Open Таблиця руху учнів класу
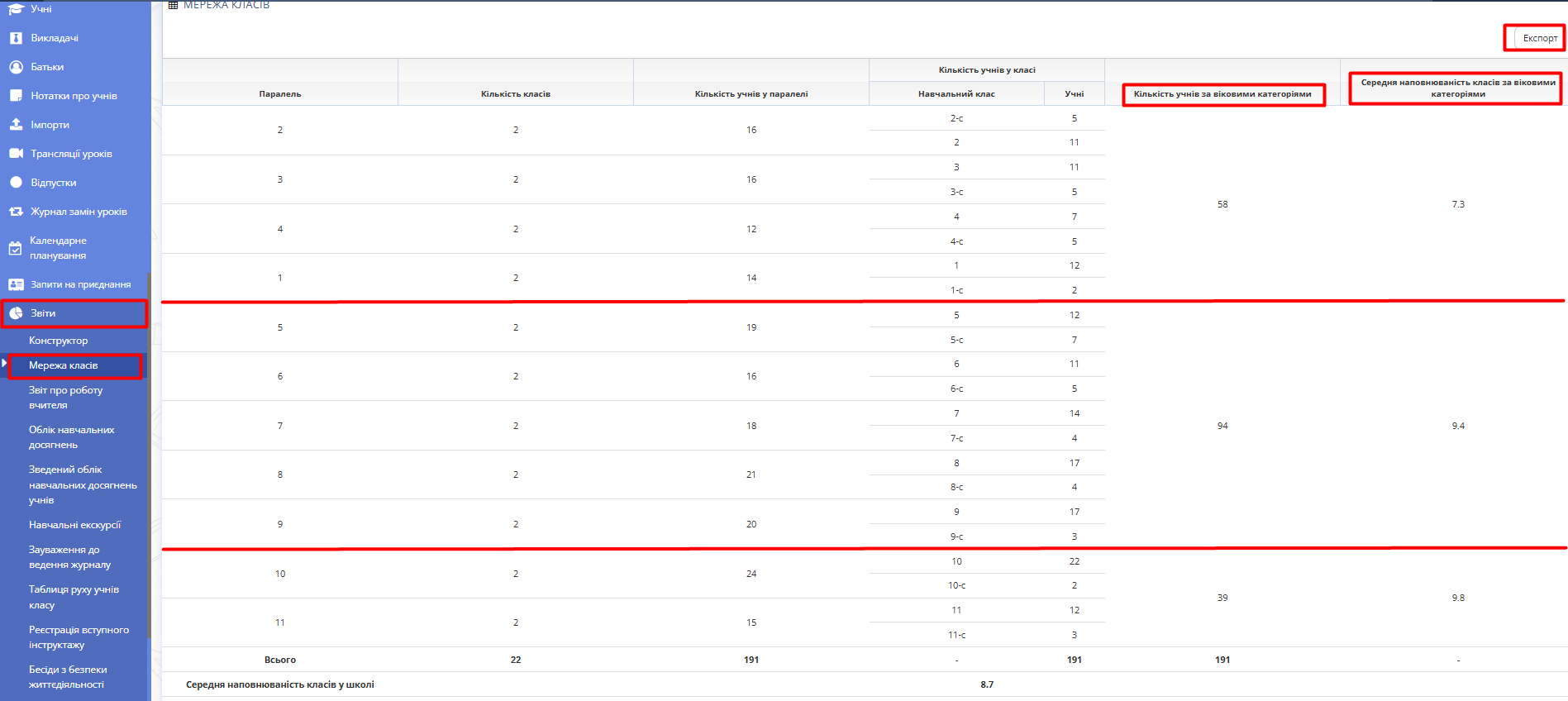Viewport: 1568px width, 701px height. tap(74, 597)
